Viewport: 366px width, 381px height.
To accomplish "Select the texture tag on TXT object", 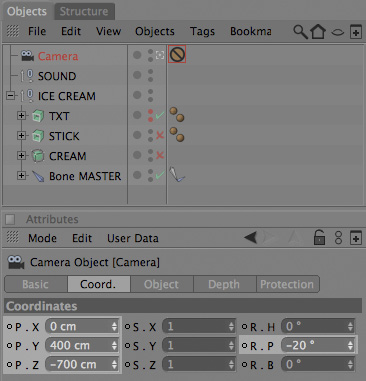I will [x=177, y=115].
